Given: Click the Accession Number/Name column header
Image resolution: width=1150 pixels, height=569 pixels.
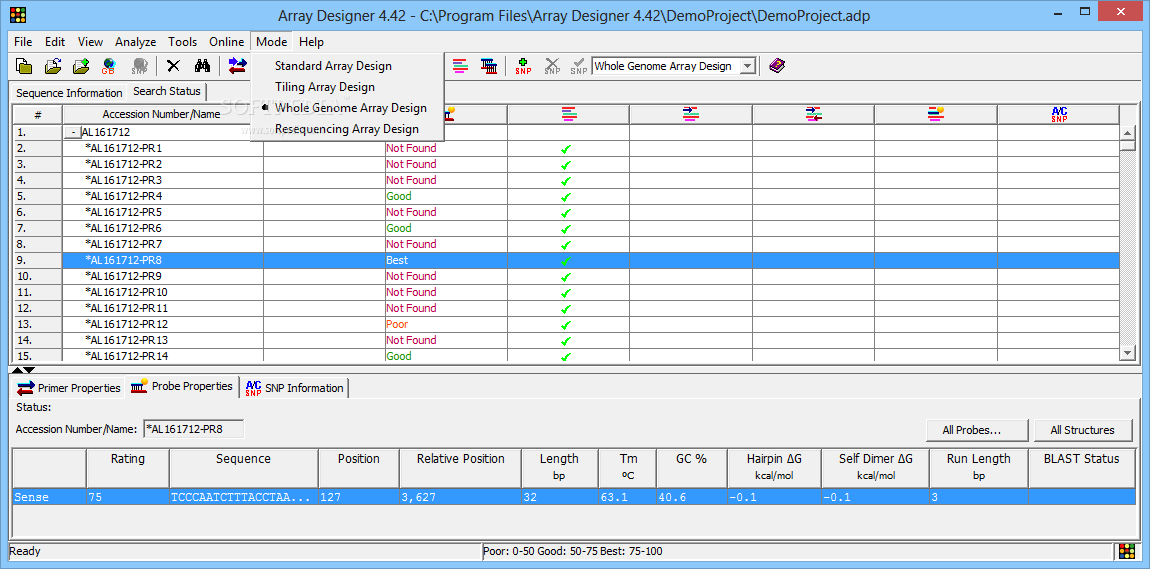Looking at the screenshot, I should [x=161, y=114].
